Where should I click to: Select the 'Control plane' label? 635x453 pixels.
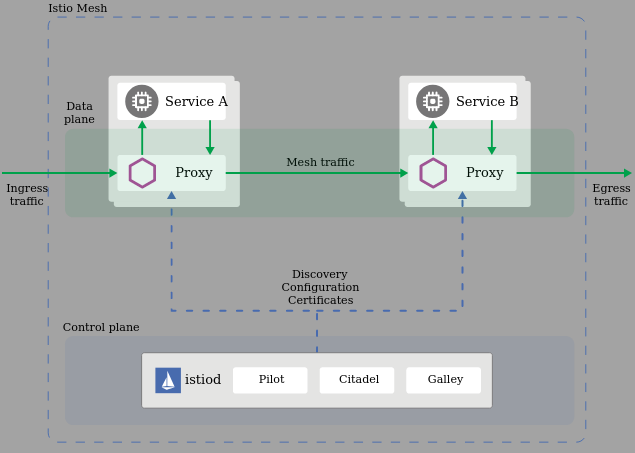pos(101,328)
